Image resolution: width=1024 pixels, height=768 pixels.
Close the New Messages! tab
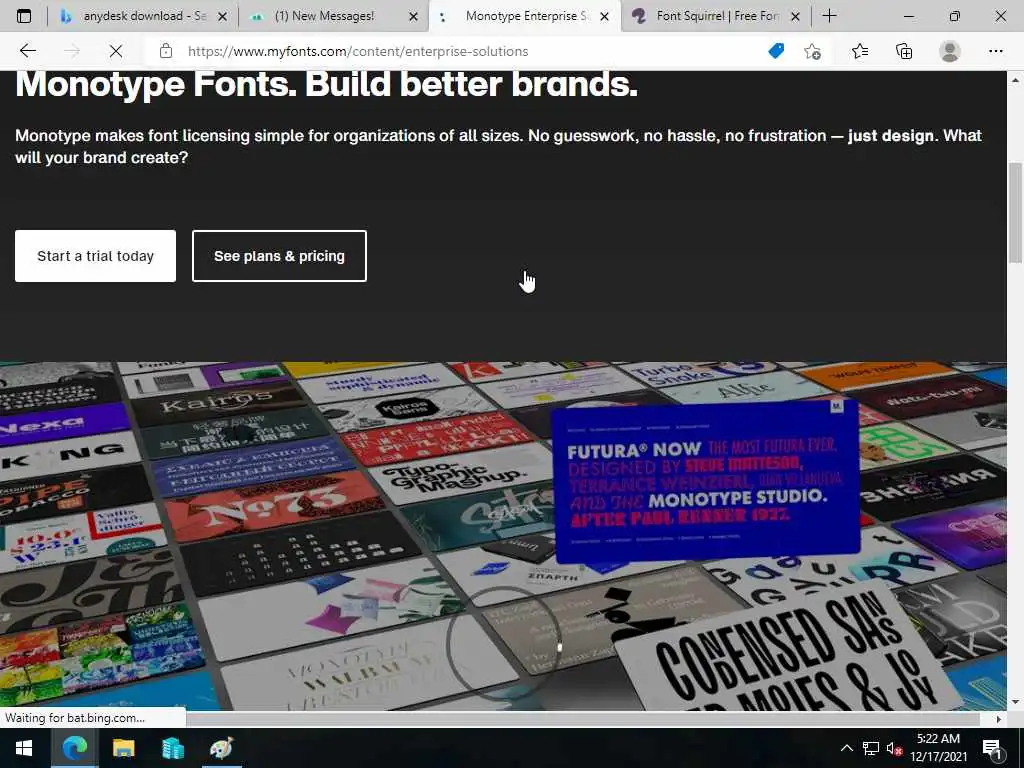point(413,16)
